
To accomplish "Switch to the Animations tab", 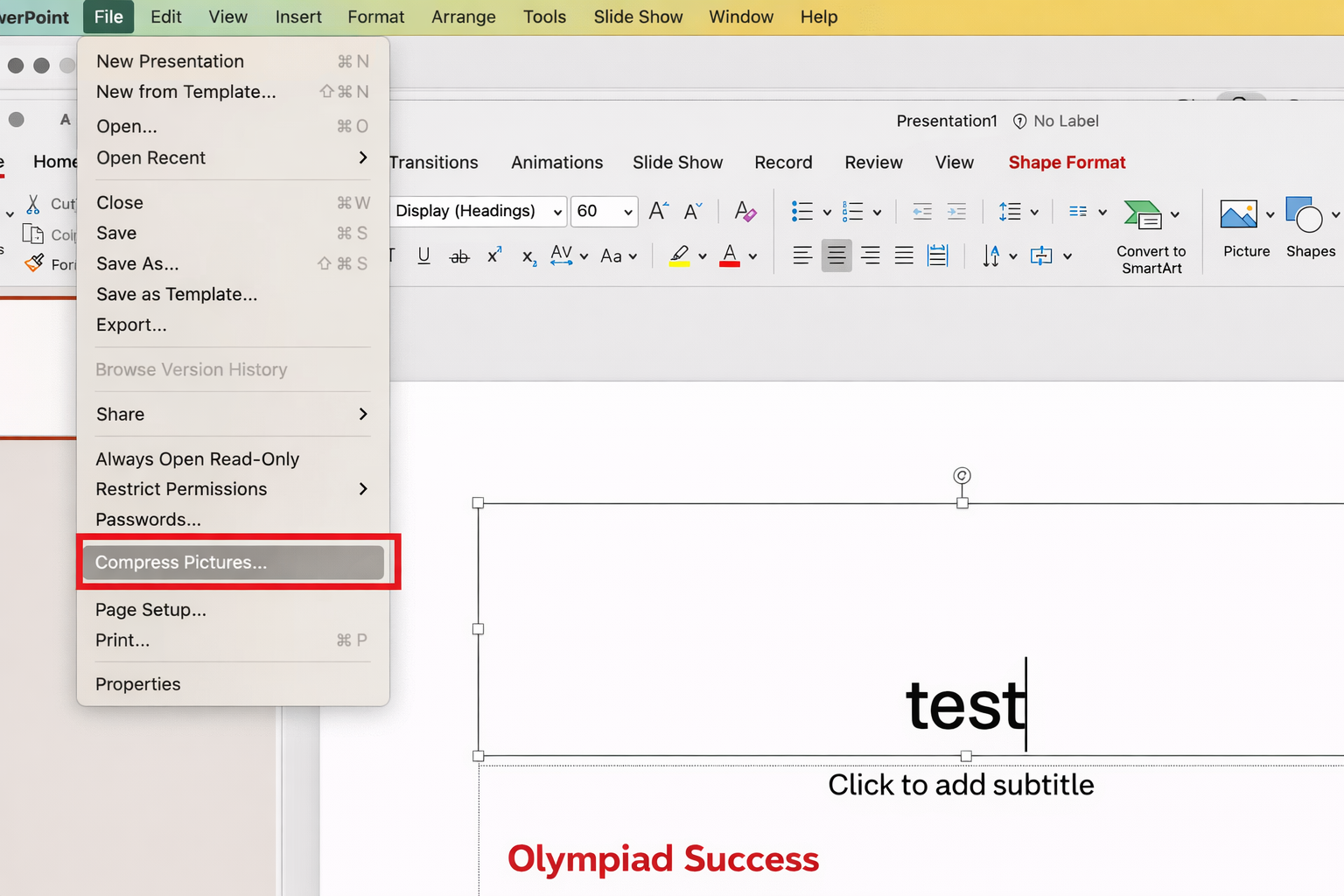I will [556, 163].
